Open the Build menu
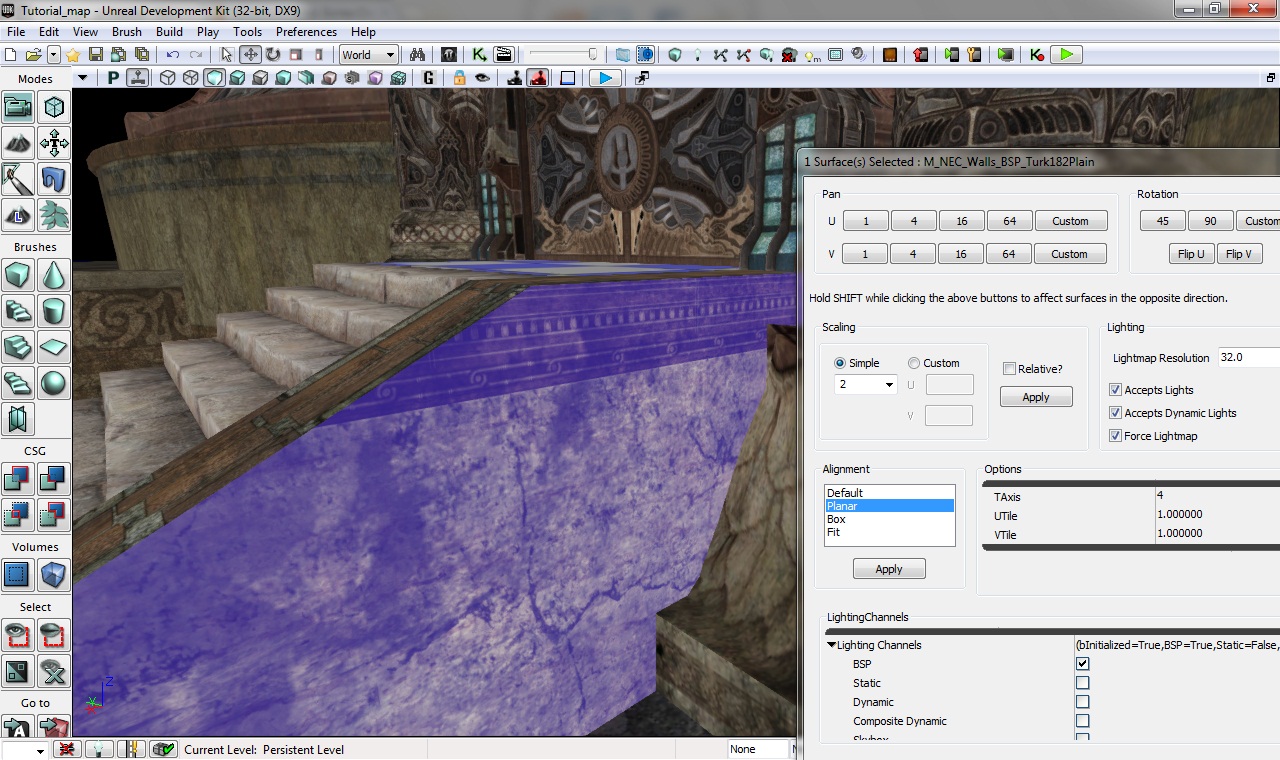Image resolution: width=1280 pixels, height=760 pixels. 169,32
